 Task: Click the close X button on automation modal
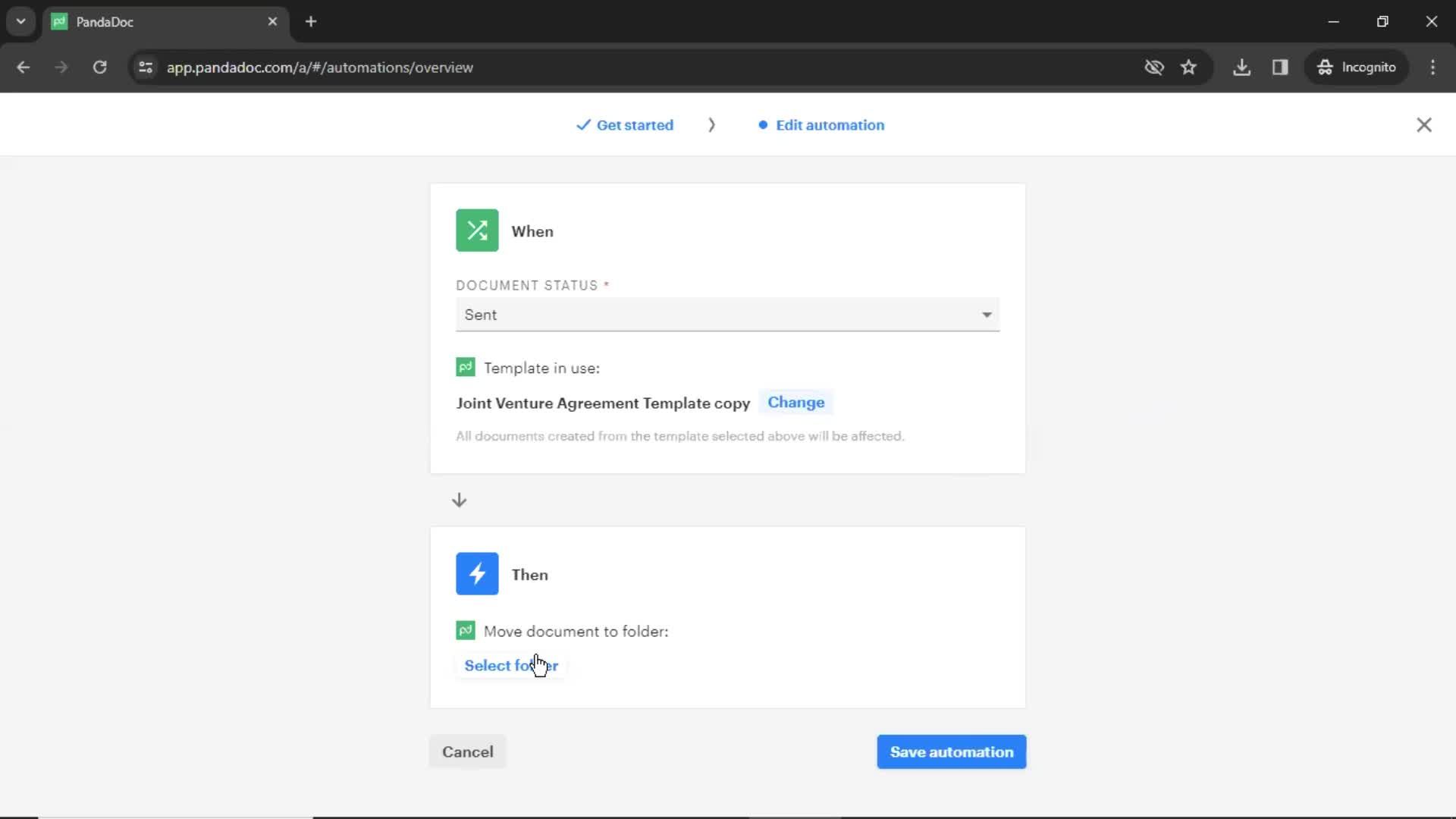click(1425, 124)
